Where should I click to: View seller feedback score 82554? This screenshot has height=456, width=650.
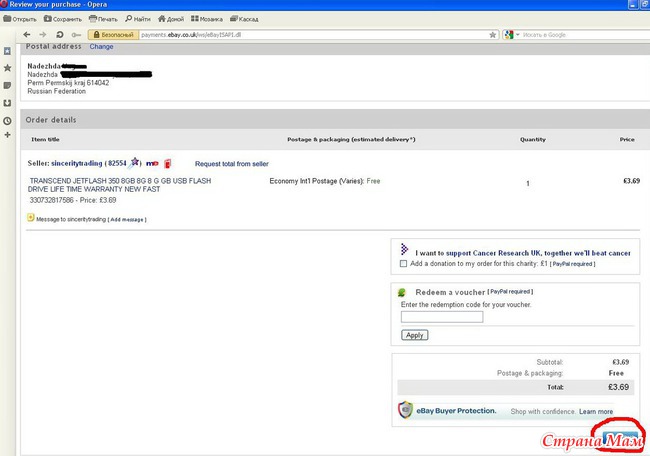click(x=117, y=163)
